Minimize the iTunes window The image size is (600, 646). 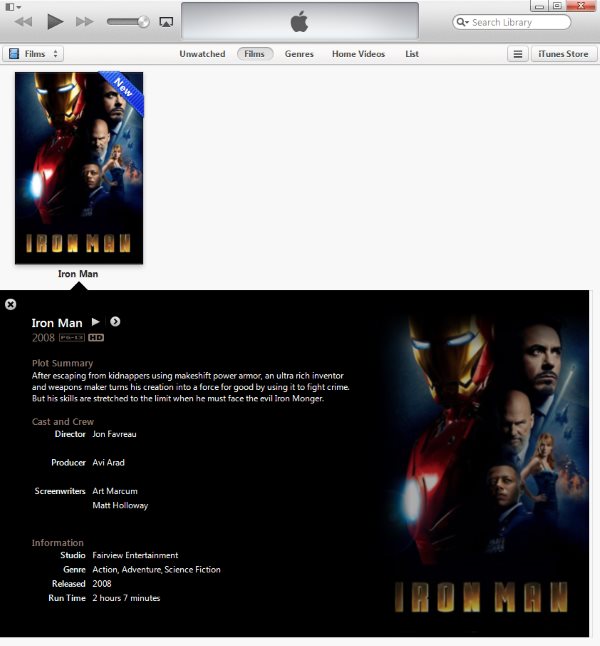pos(539,6)
